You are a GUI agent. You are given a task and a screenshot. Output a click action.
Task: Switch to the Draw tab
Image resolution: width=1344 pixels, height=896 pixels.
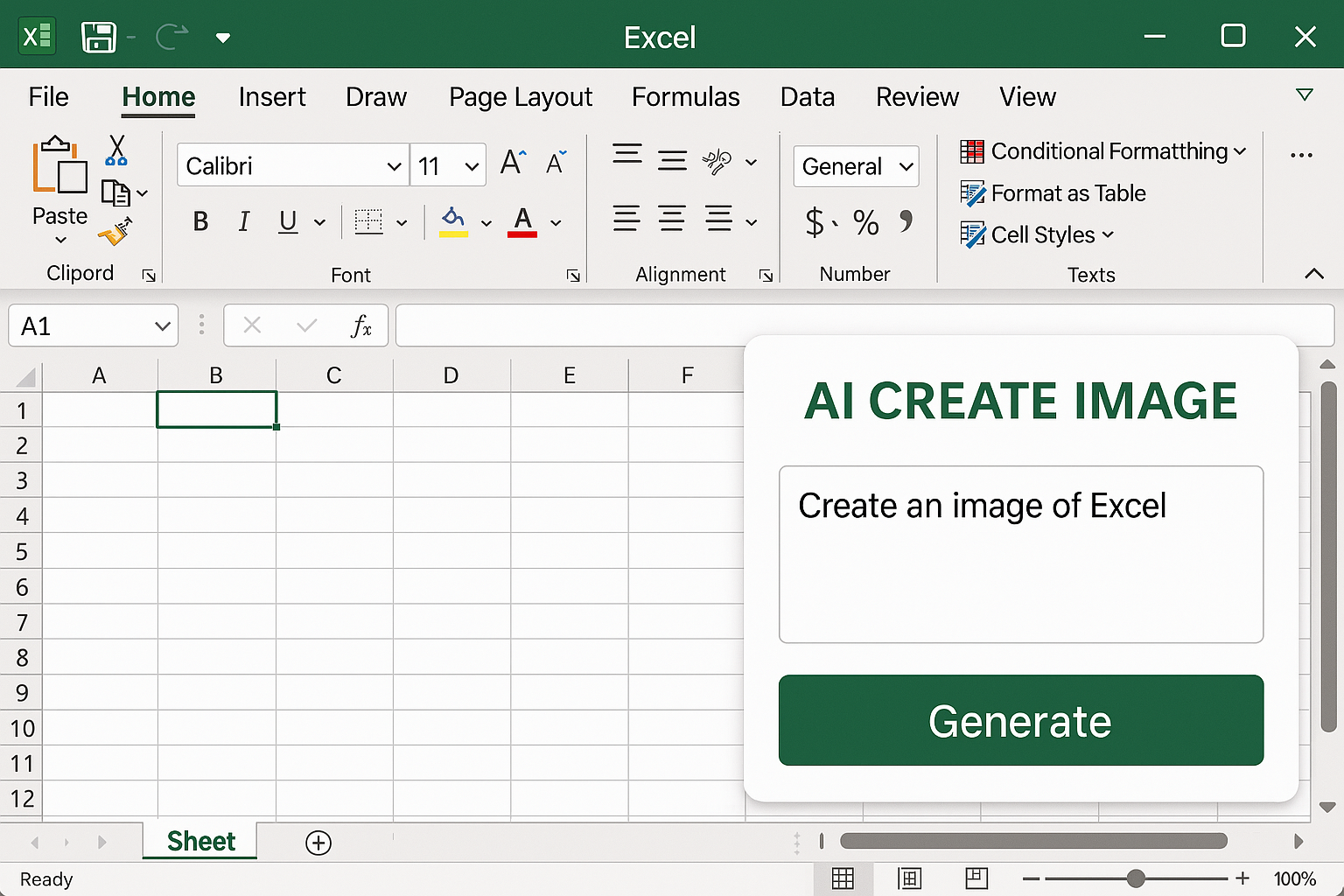376,97
